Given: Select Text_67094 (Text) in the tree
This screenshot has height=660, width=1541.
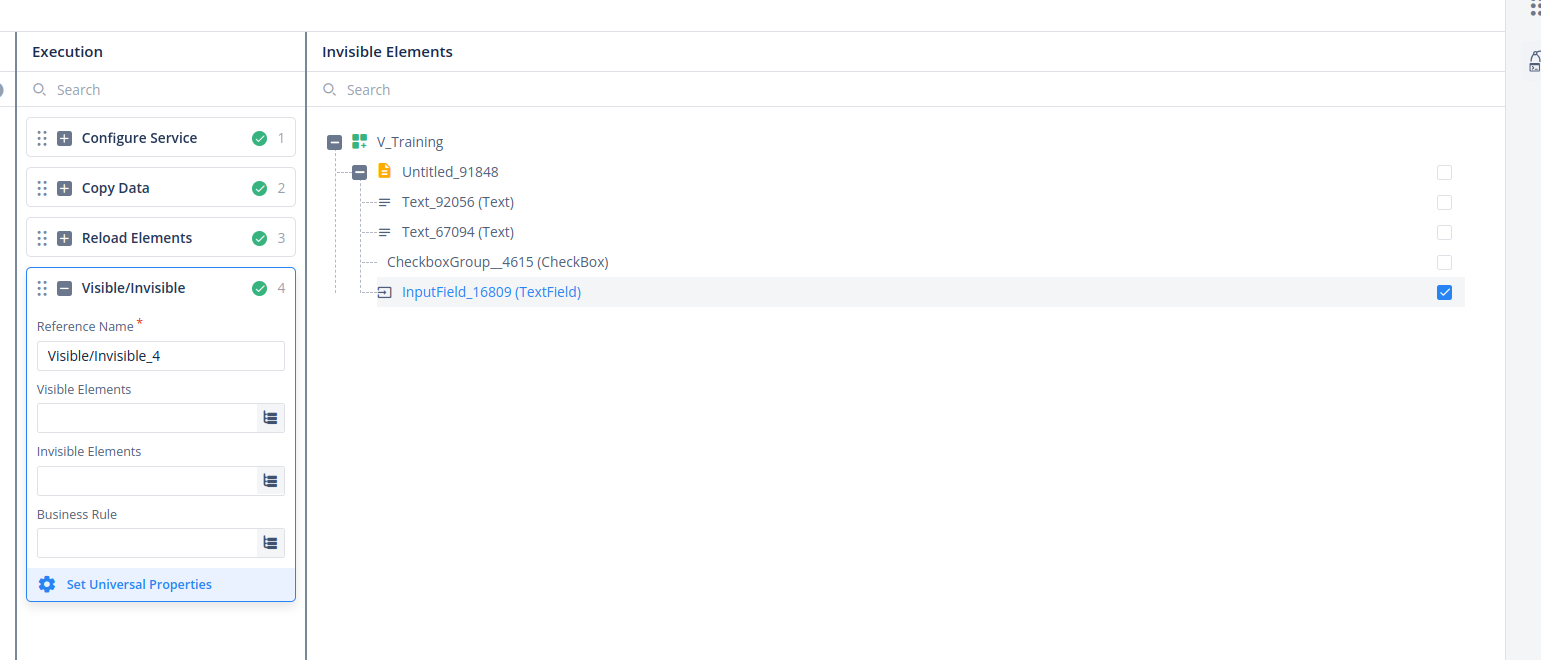Looking at the screenshot, I should coord(458,232).
